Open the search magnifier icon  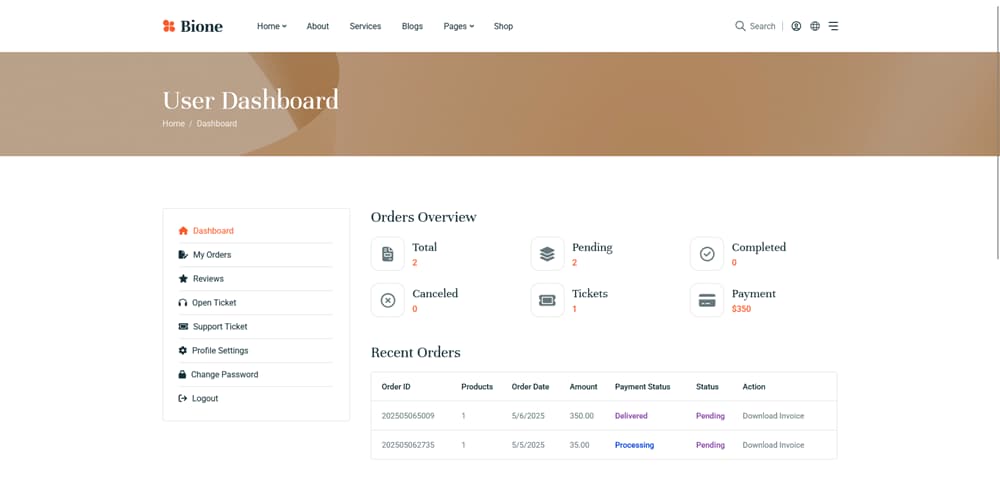[x=740, y=26]
